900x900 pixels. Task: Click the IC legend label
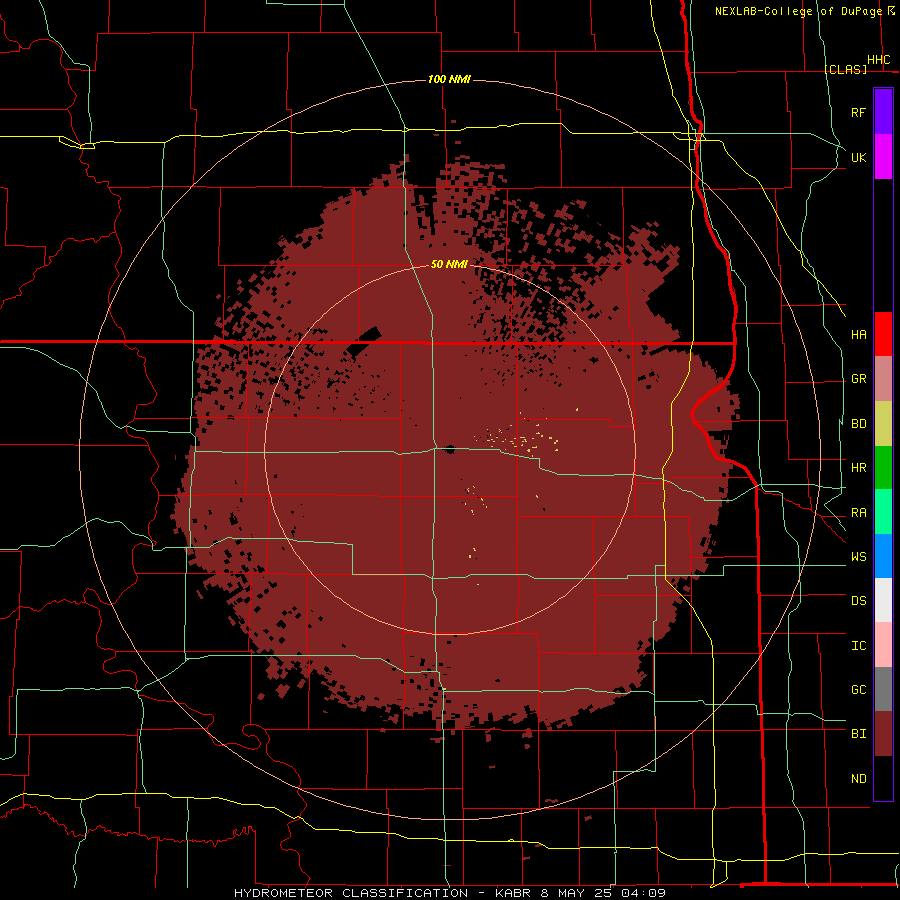tap(858, 646)
